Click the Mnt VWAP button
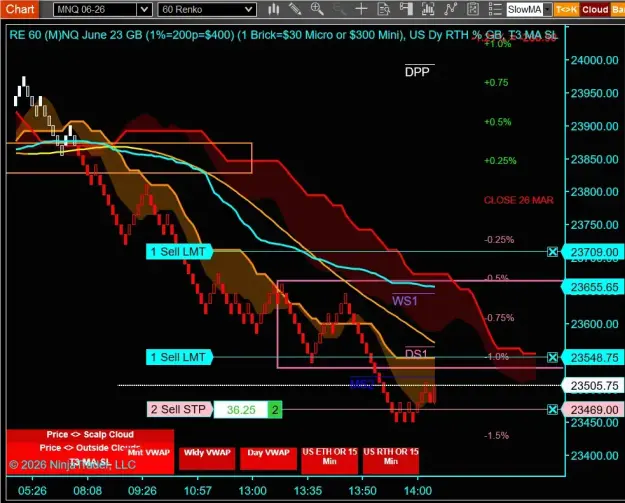Screen dimensions: 625x503 pos(149,453)
